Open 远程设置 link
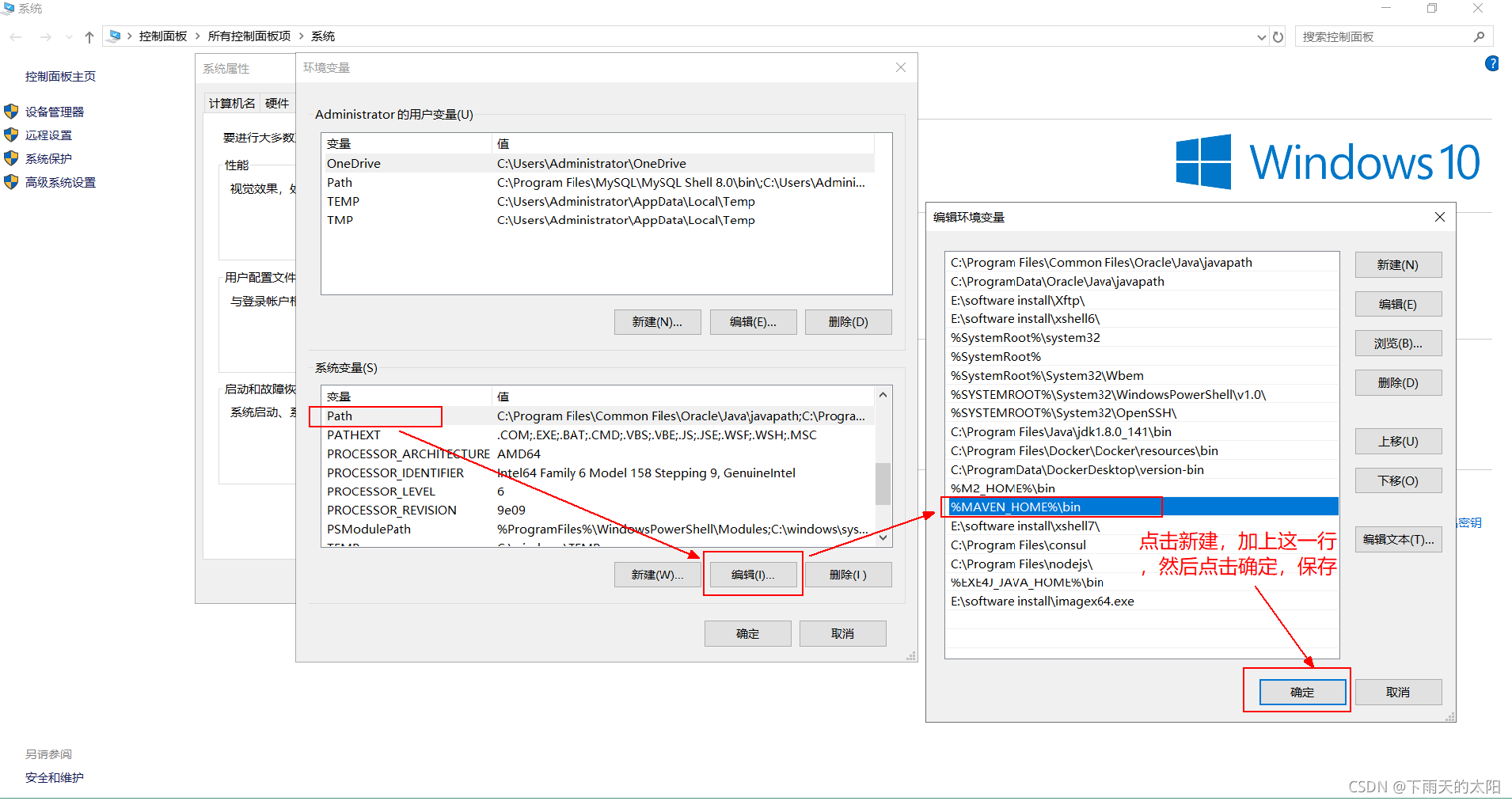 (48, 135)
